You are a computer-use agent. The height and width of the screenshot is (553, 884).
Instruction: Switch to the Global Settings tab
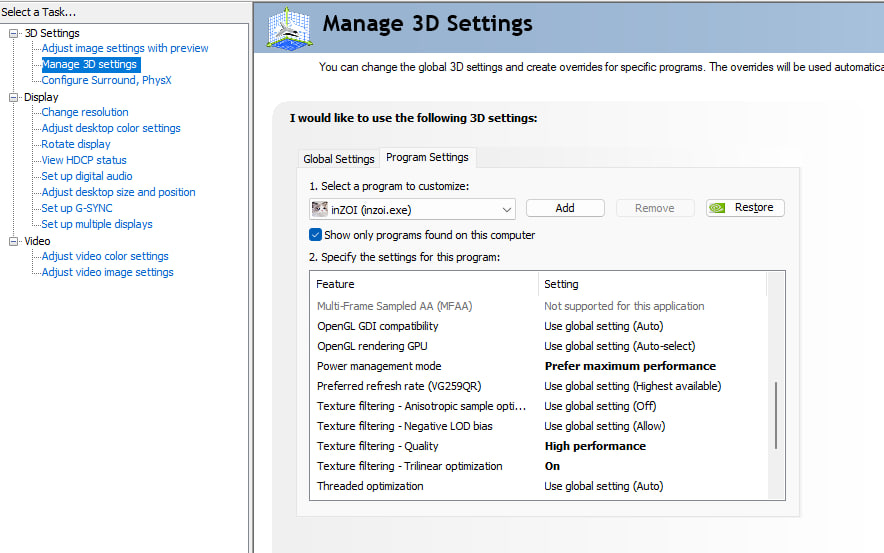pyautogui.click(x=338, y=159)
